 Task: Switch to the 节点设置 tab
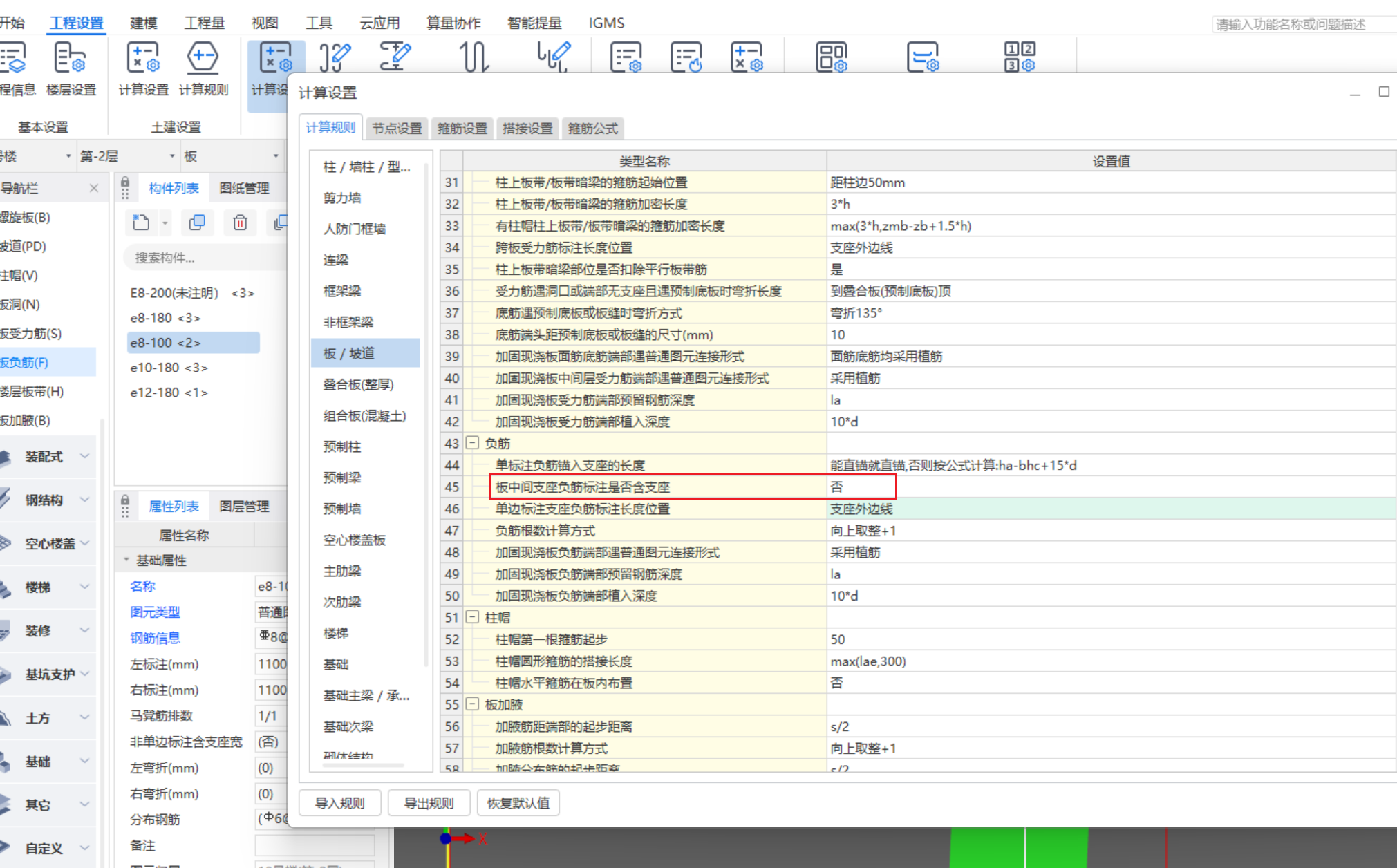coord(396,128)
